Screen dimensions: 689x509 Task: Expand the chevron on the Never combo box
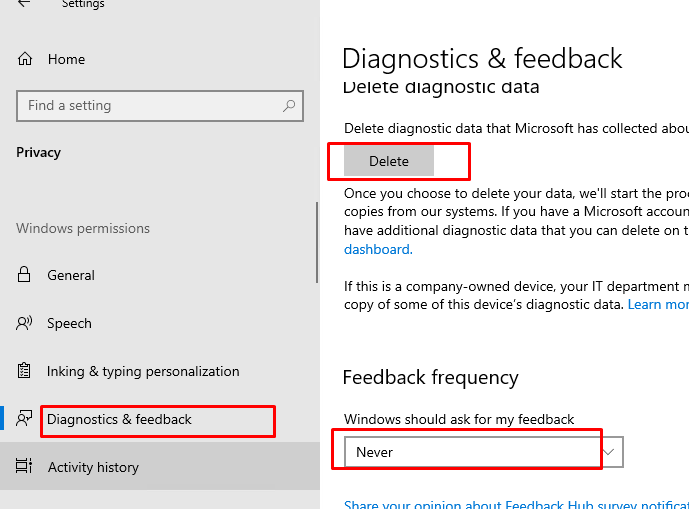[610, 452]
